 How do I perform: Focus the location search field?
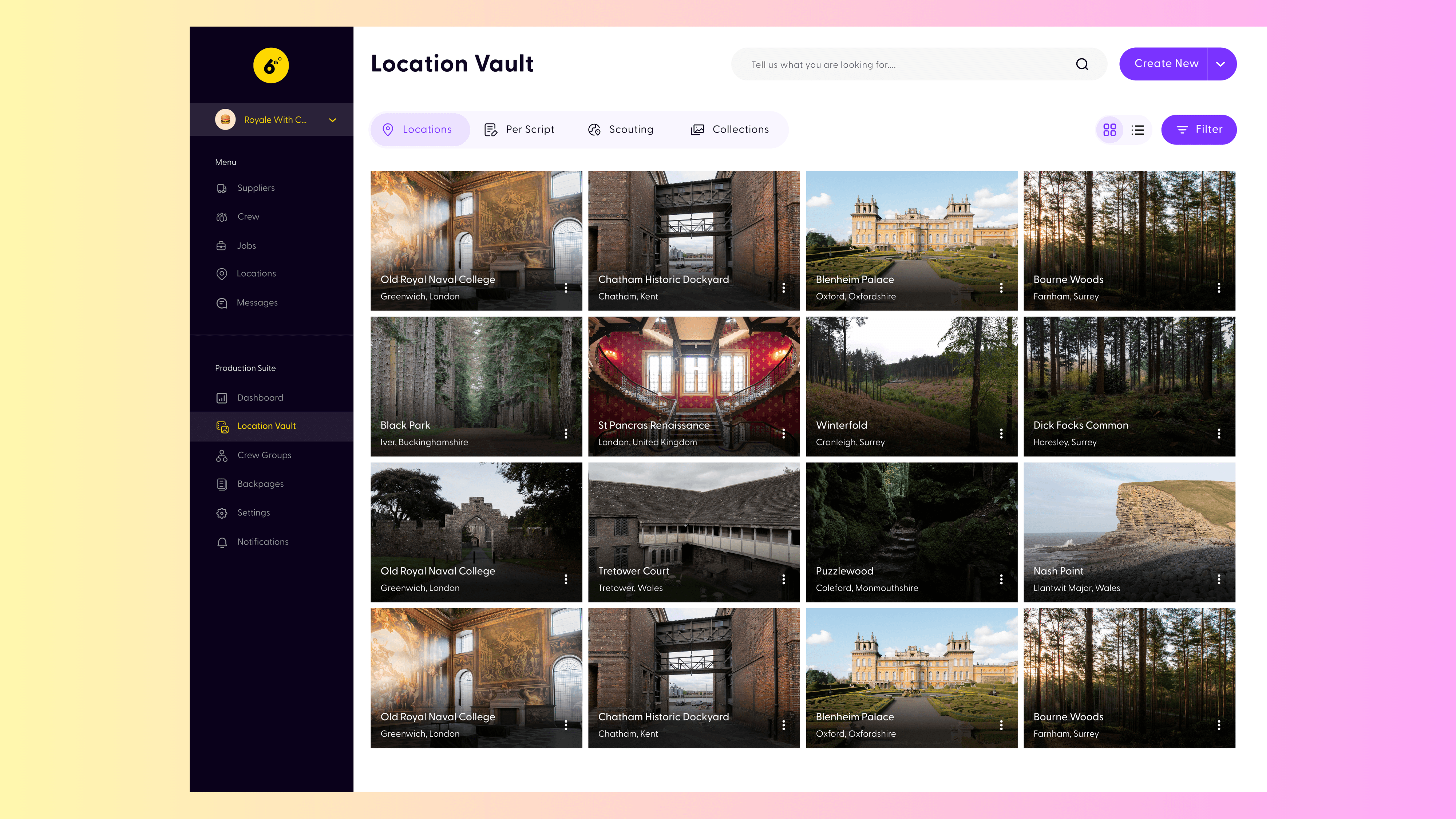pos(904,64)
